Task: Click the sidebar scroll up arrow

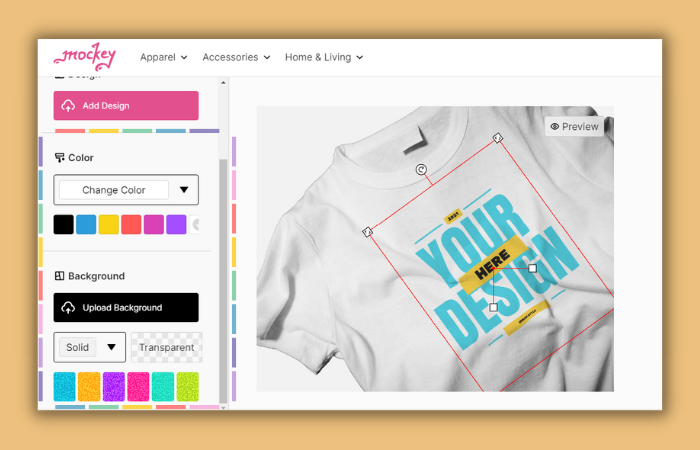Action: pos(223,83)
